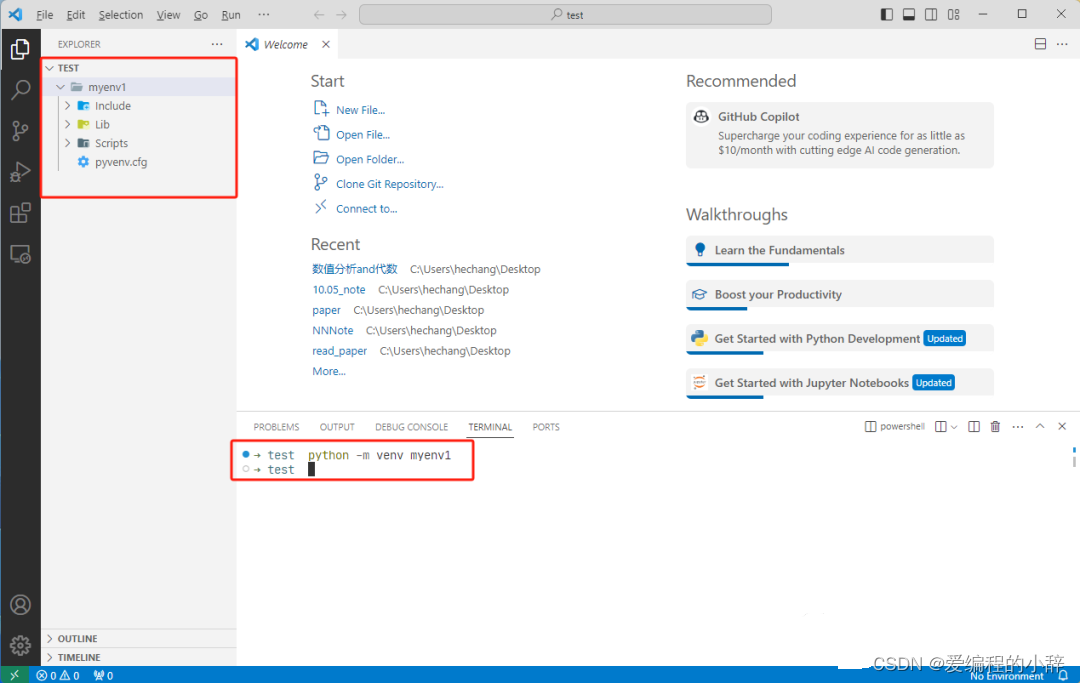Open the Accounts menu
This screenshot has height=683, width=1080.
click(21, 605)
